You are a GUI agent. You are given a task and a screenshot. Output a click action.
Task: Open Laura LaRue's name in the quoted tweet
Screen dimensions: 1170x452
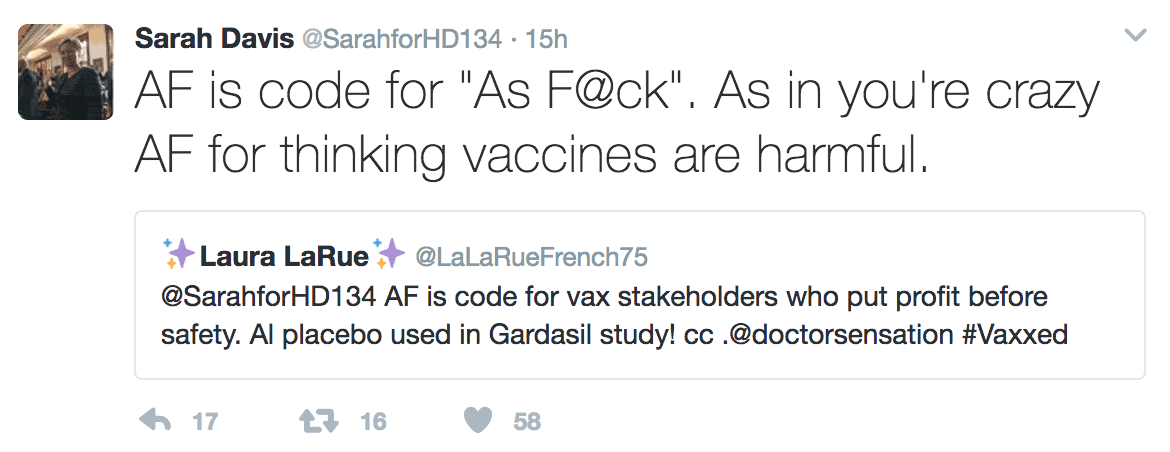[284, 257]
